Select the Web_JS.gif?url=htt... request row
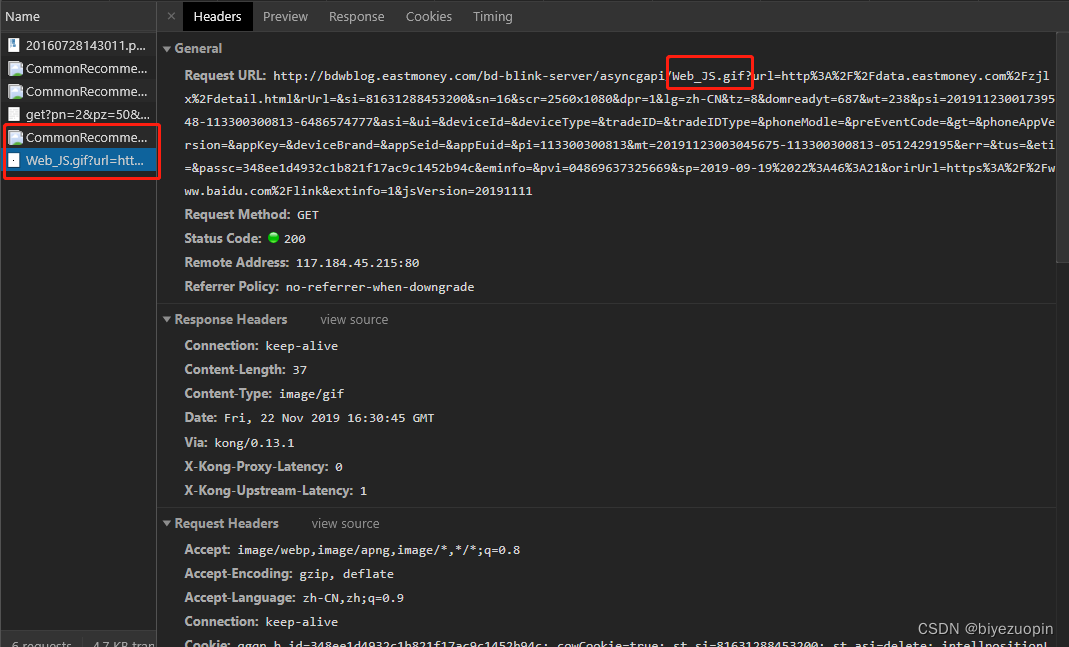1069x647 pixels. point(78,161)
